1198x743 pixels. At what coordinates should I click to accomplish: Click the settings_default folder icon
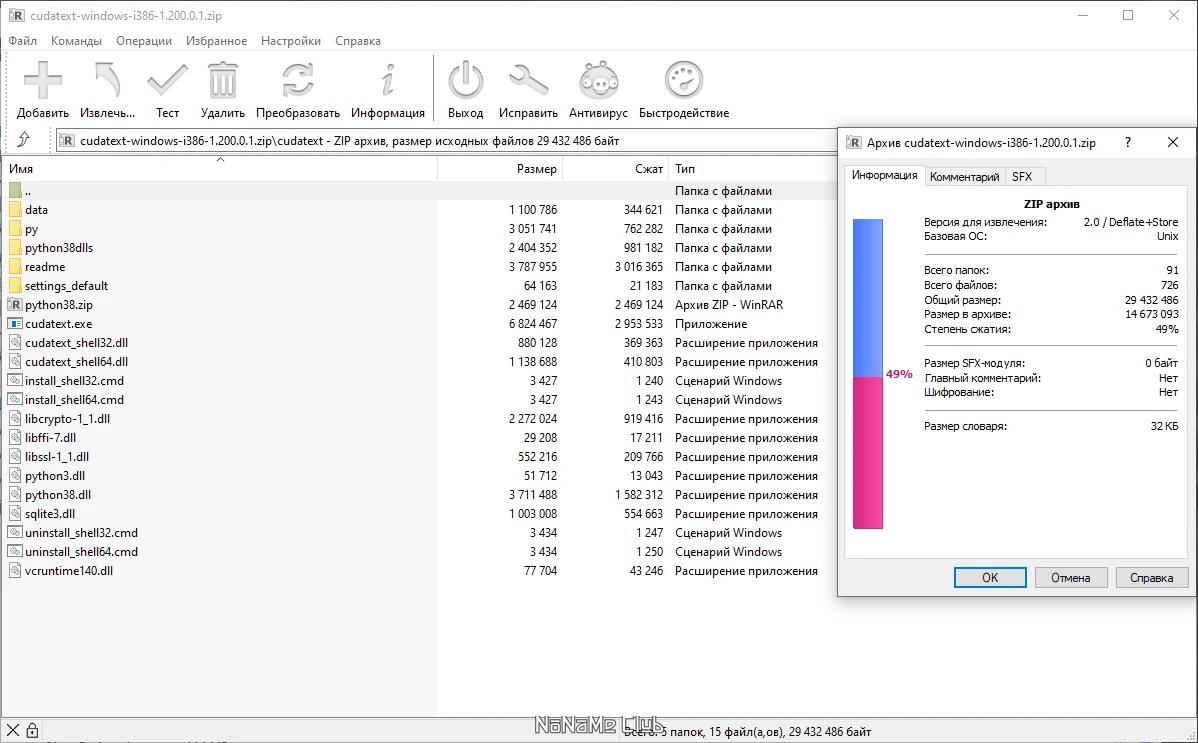(x=15, y=286)
